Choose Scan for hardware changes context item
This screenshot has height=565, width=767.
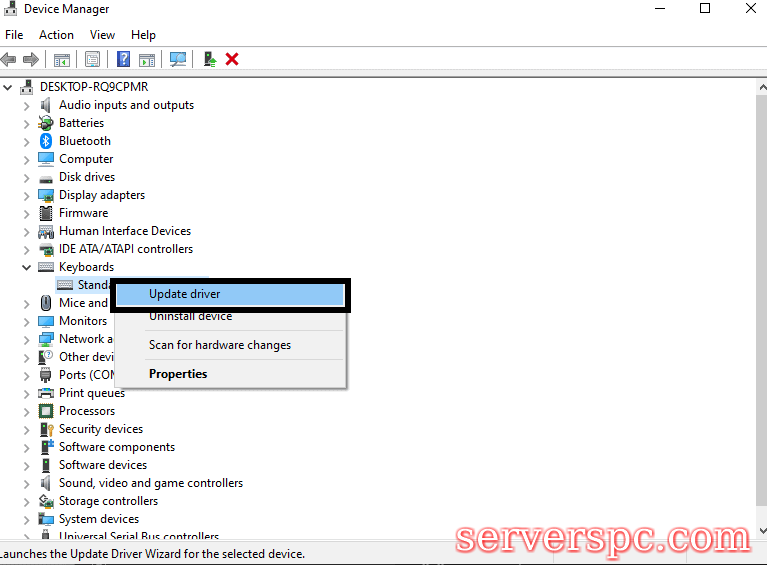(x=230, y=345)
